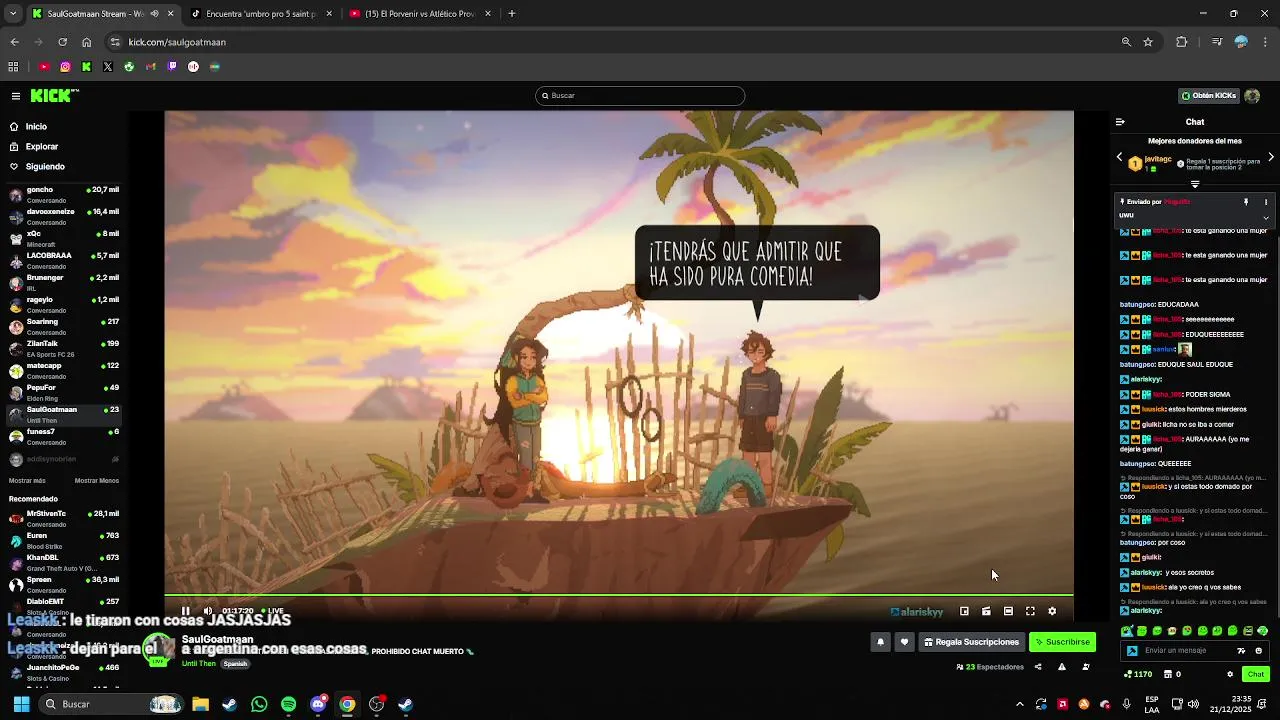
Task: Open player settings gear
Action: click(x=1052, y=611)
